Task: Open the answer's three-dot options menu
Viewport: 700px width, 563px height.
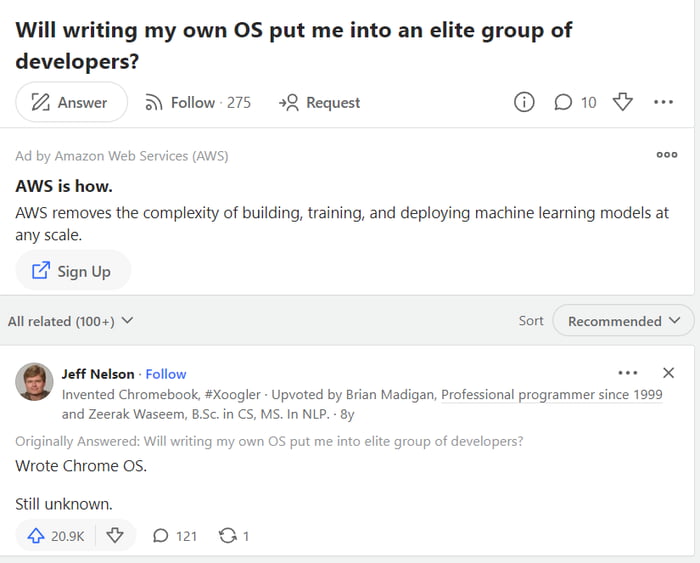Action: tap(627, 373)
